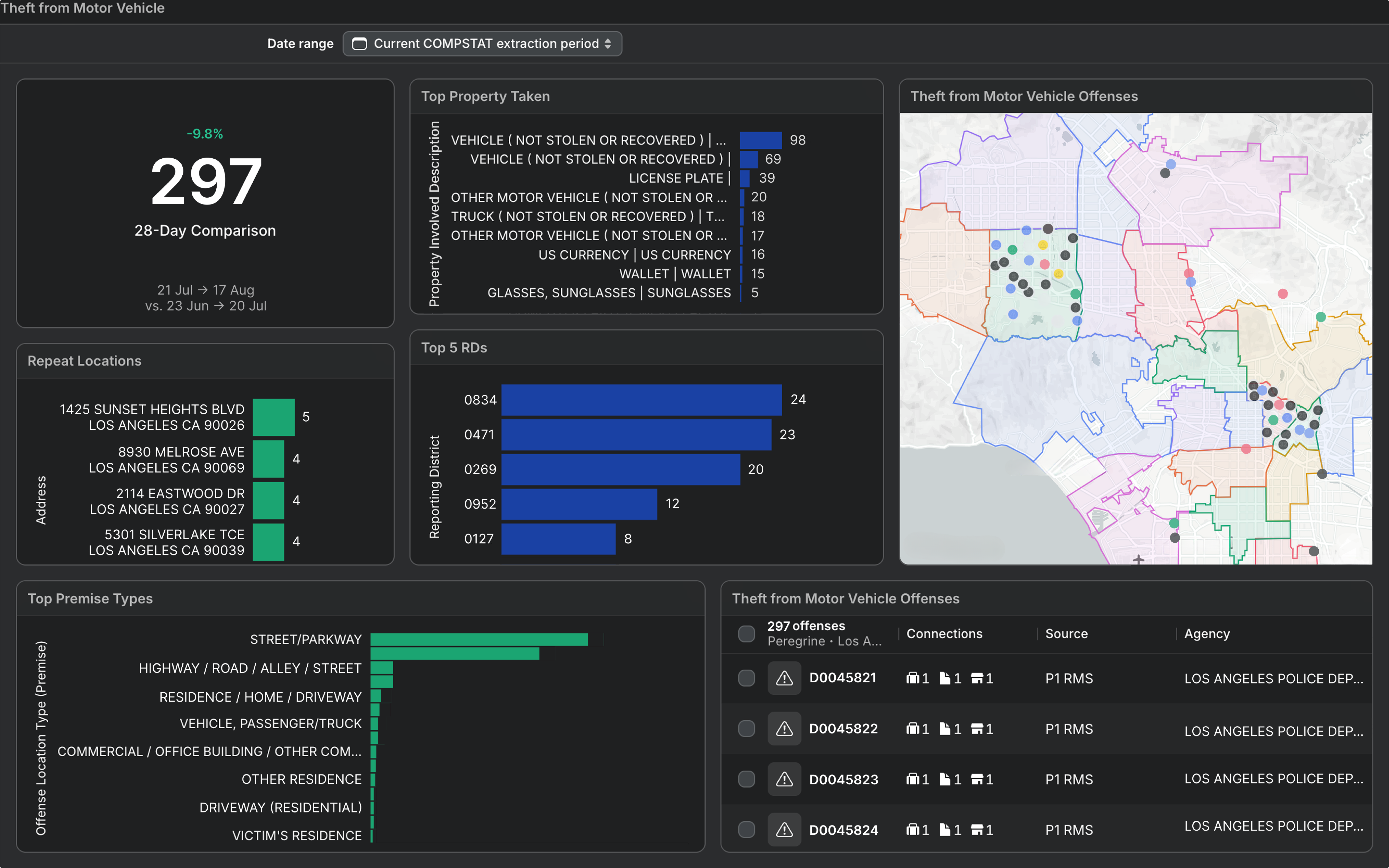The width and height of the screenshot is (1389, 868).
Task: Sort by the Agency column header
Action: [x=1207, y=634]
